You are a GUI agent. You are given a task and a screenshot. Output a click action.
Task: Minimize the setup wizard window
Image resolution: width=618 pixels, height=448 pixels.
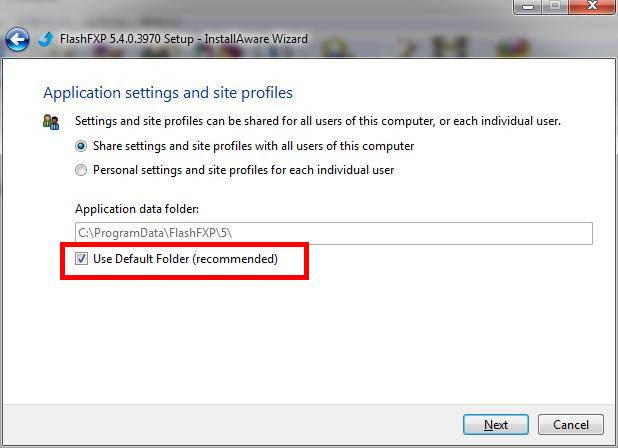pos(529,7)
